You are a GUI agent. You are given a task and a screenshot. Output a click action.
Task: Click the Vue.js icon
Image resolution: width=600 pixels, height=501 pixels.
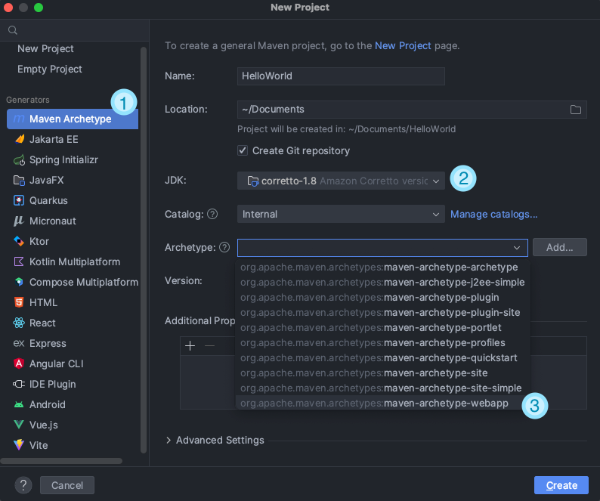tap(19, 425)
